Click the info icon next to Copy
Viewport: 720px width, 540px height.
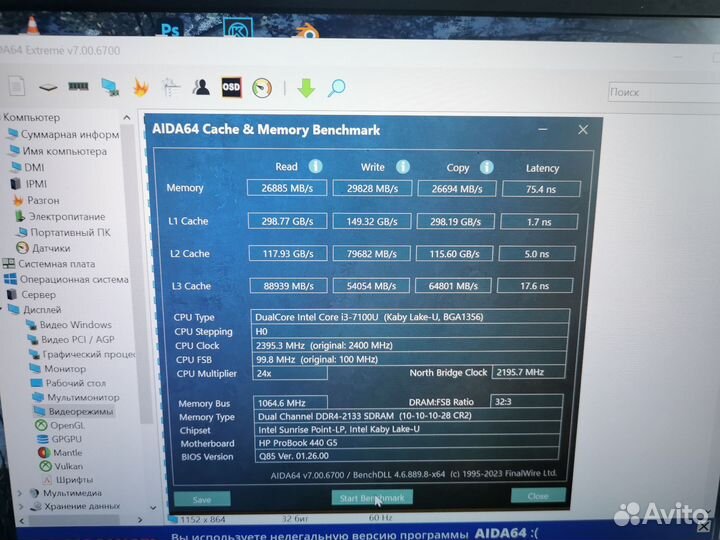coord(487,166)
